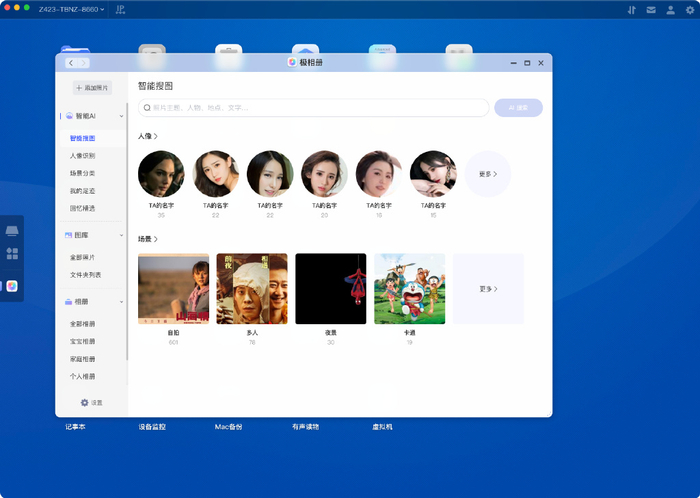Open the portrait with count 35

[161, 174]
